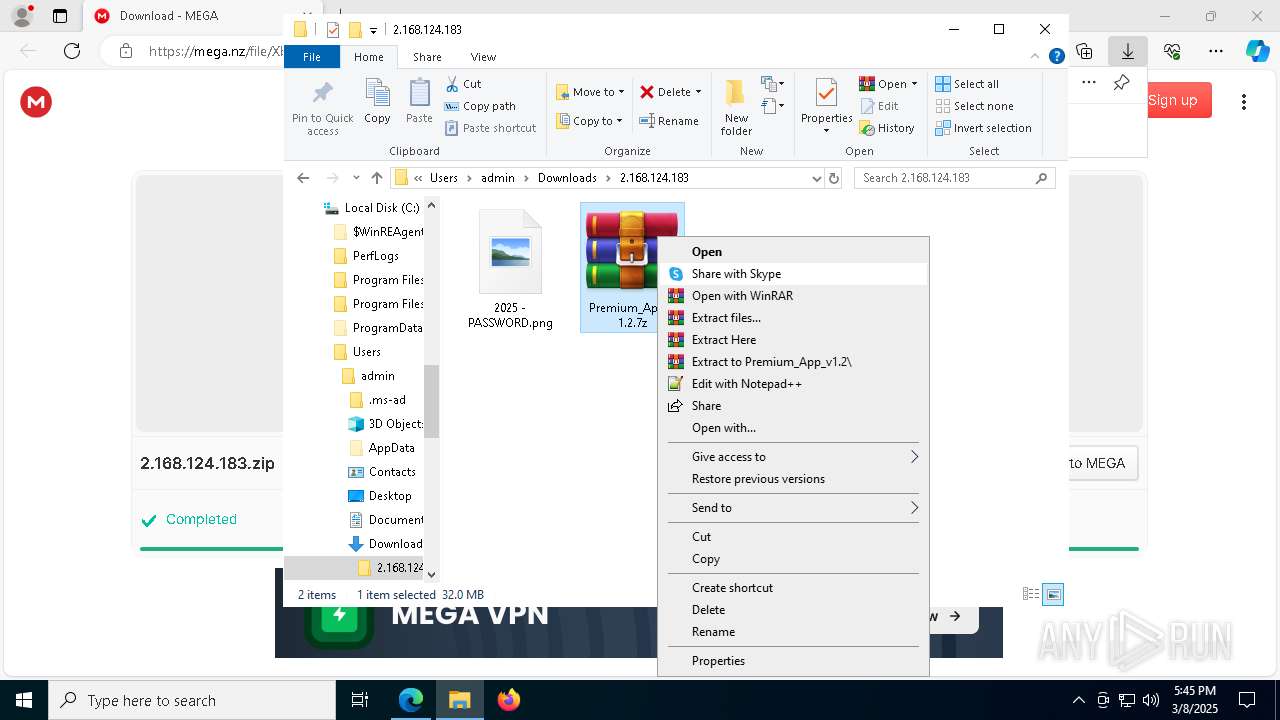Open the ribbon Delete dropdown arrow
The width and height of the screenshot is (1280, 720).
[x=698, y=92]
